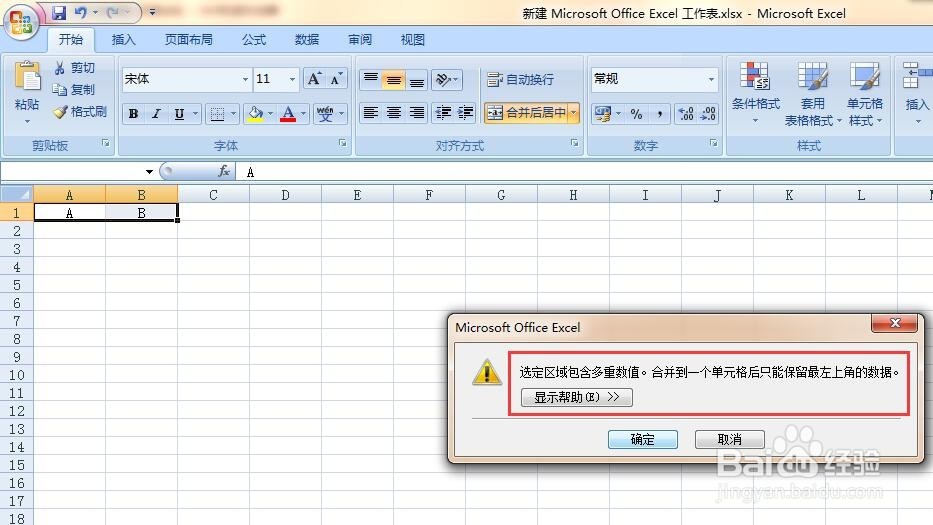Apply red font color
This screenshot has width=933, height=525.
(288, 114)
